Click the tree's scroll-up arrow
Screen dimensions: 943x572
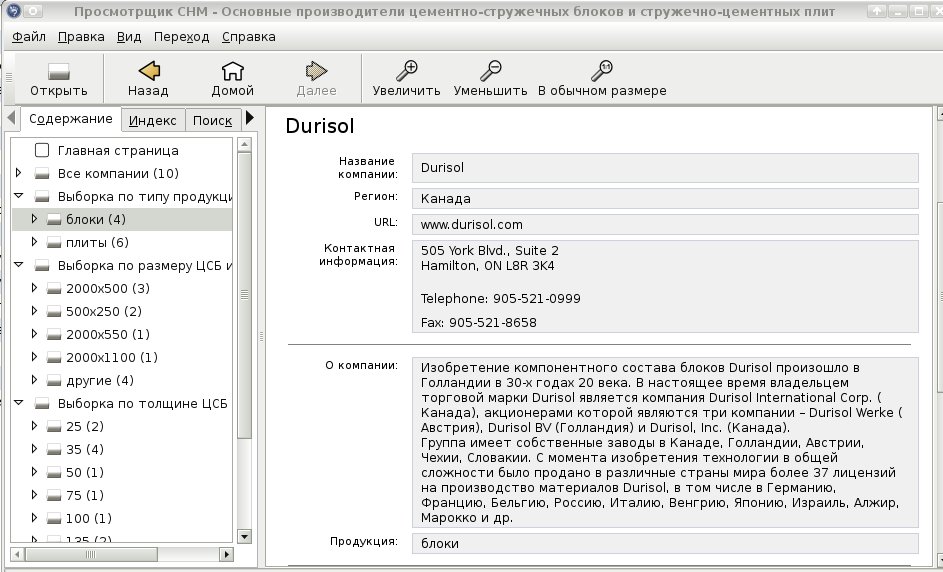[244, 145]
